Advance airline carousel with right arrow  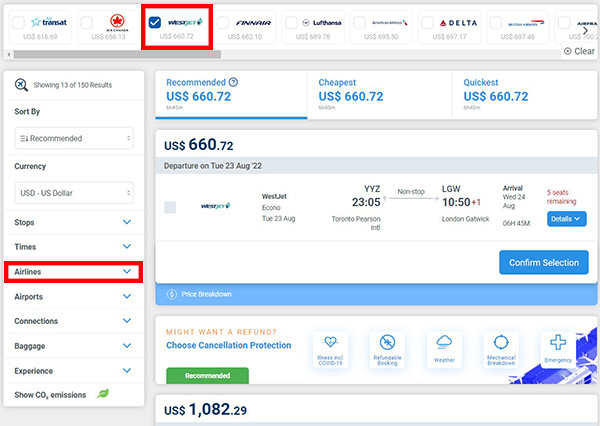tap(585, 30)
